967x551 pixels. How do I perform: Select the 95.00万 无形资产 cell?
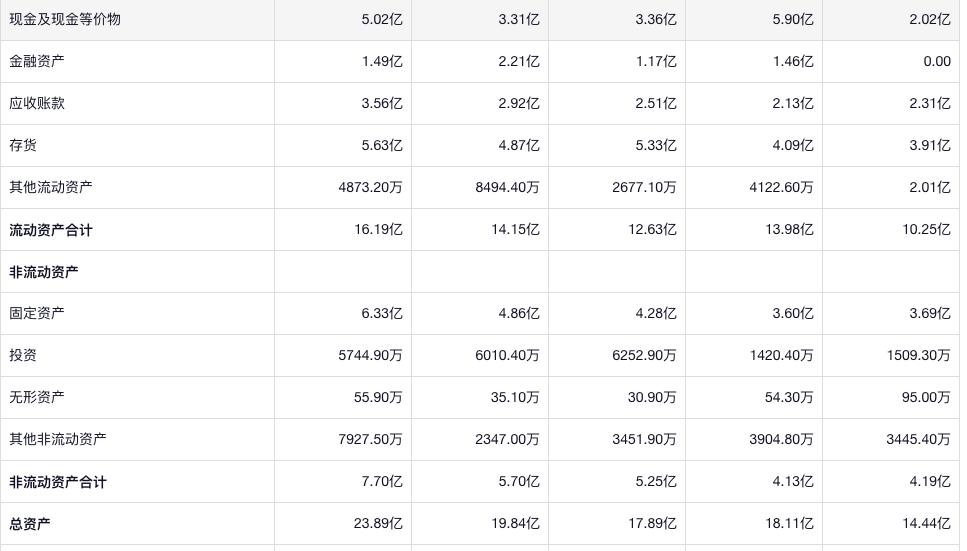coord(926,397)
